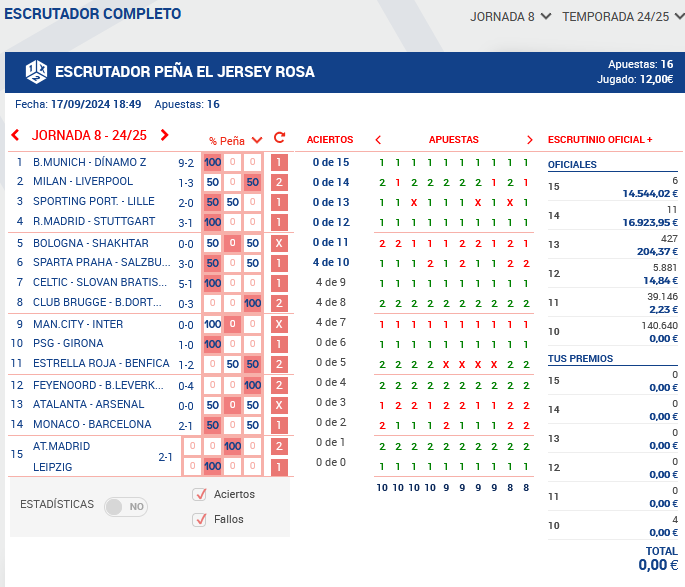This screenshot has height=587, width=685.
Task: Click the TUS PREMIOS section heading
Action: coord(581,359)
